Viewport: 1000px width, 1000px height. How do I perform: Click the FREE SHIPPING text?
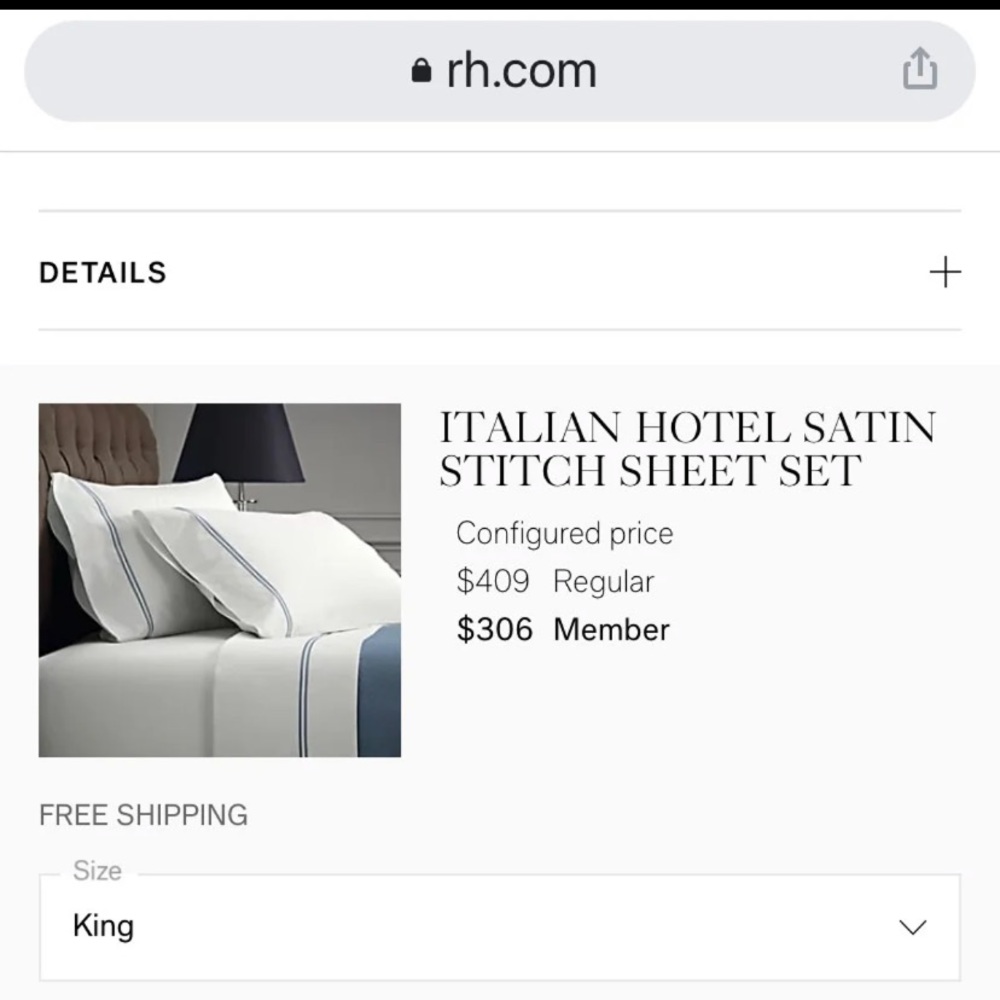(x=143, y=814)
